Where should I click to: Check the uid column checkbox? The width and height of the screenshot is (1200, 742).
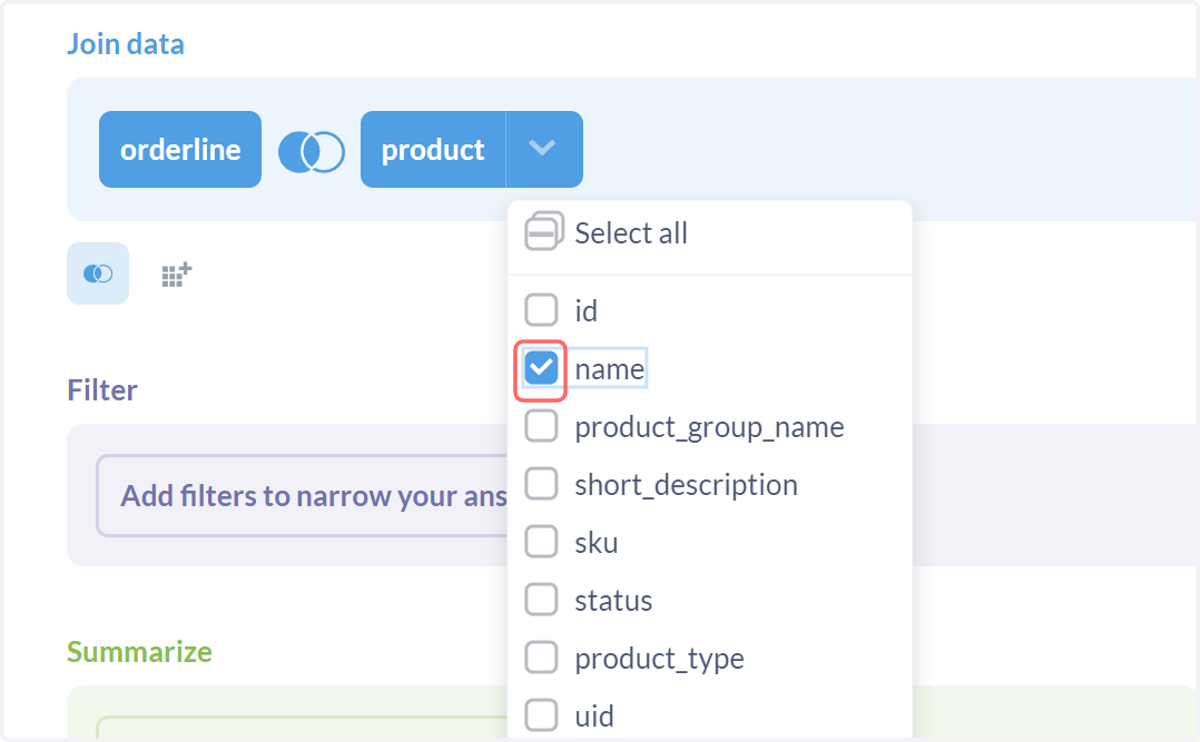541,716
